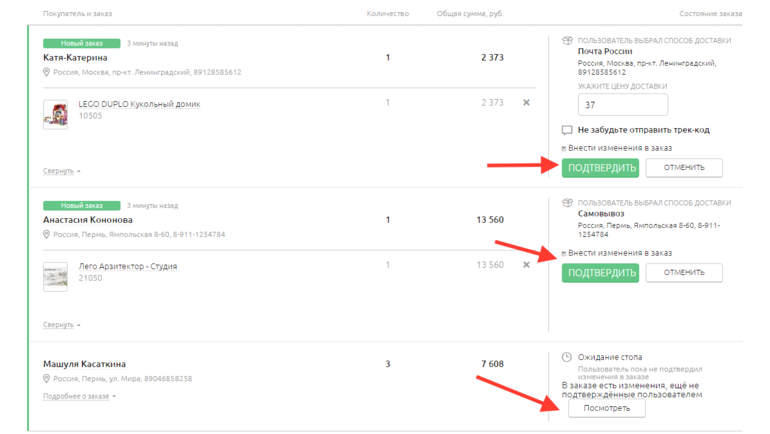Click the clock icon next to Ожидание стопа

[x=567, y=357]
